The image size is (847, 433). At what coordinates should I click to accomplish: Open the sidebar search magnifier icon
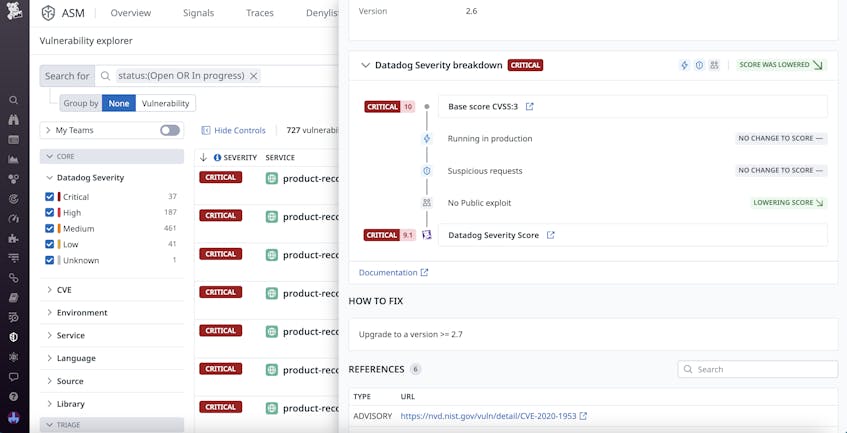pos(14,100)
